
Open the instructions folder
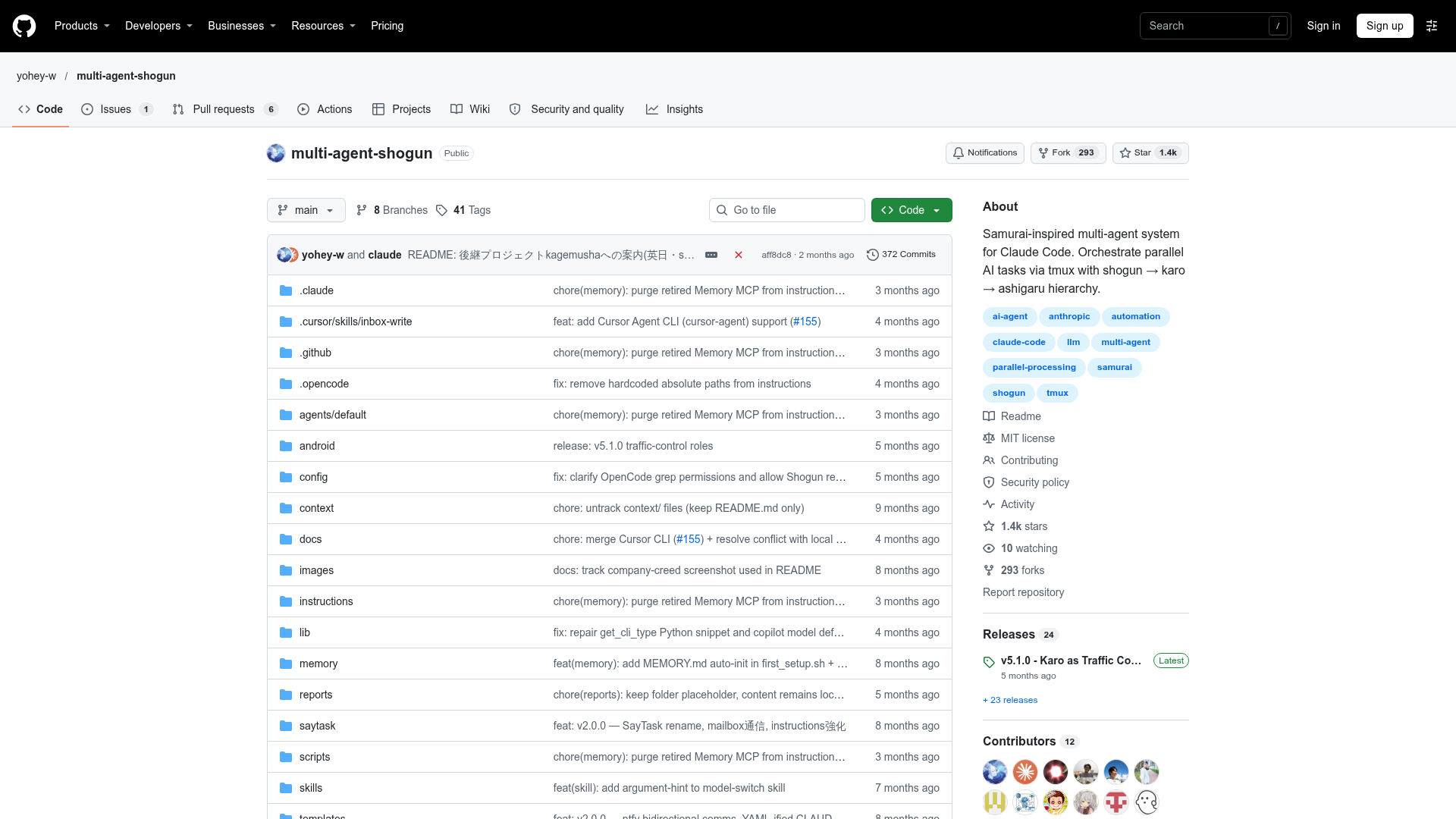tap(326, 601)
